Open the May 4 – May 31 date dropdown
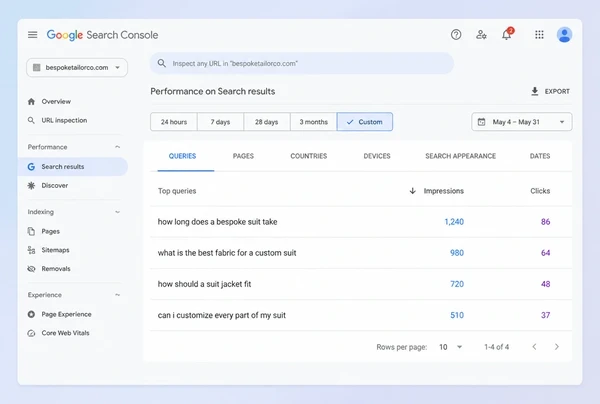 click(x=522, y=122)
